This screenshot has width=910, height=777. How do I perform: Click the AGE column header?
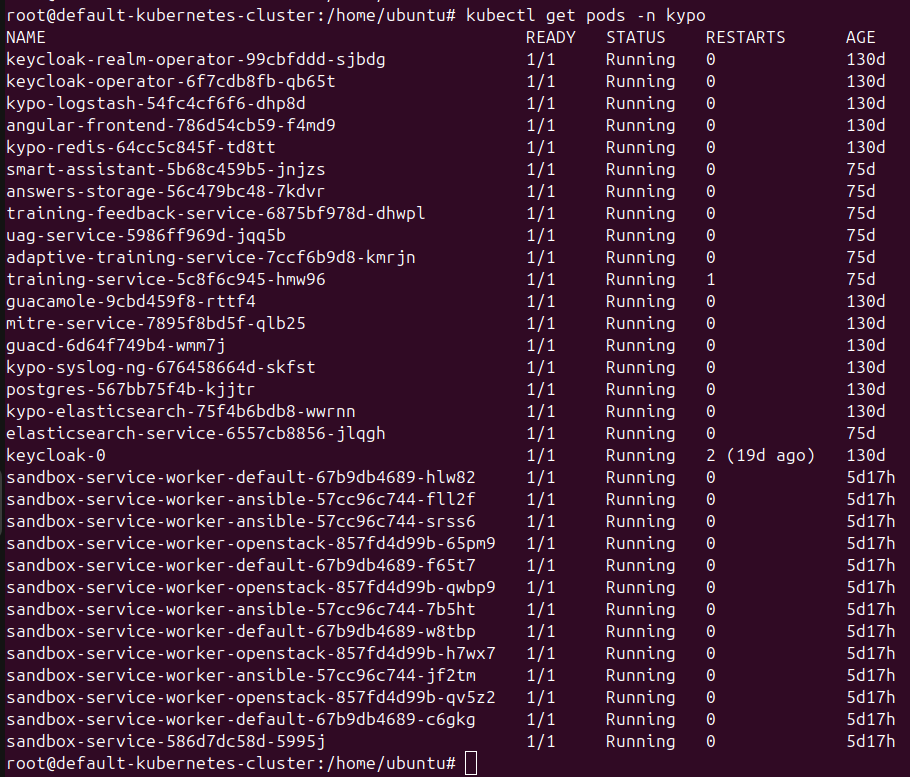click(x=861, y=38)
